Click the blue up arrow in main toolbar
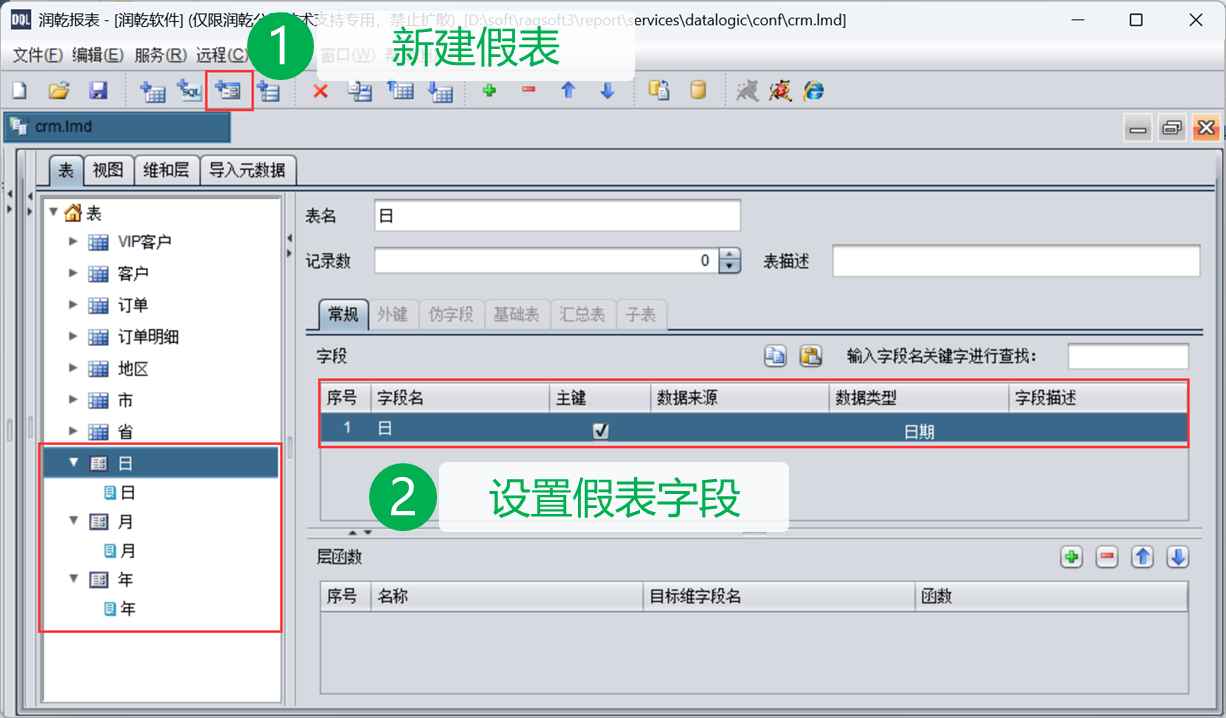The width and height of the screenshot is (1226, 718). 568,90
